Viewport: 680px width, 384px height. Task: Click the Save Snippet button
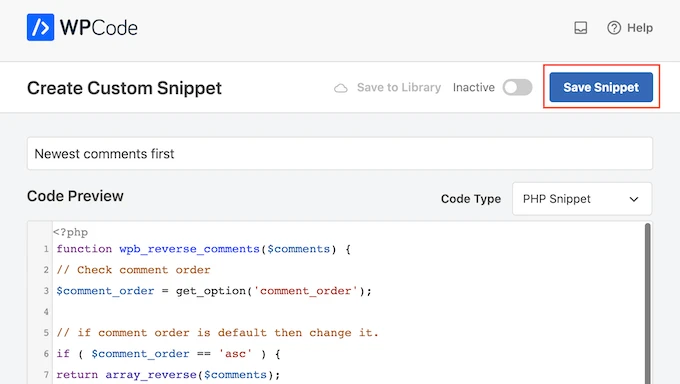tap(601, 87)
